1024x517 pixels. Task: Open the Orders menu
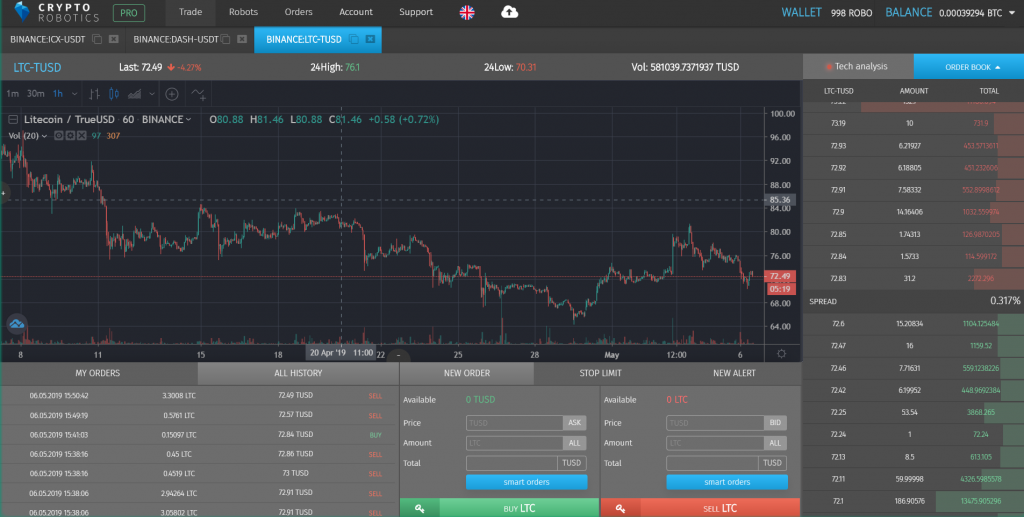coord(298,12)
